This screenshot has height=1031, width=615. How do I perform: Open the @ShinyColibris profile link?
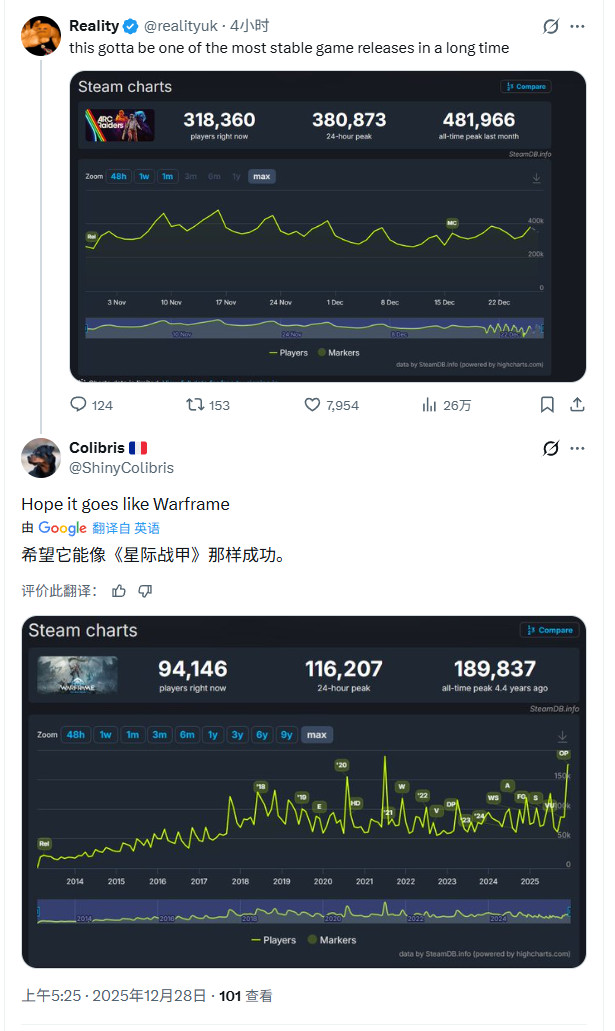[x=121, y=467]
